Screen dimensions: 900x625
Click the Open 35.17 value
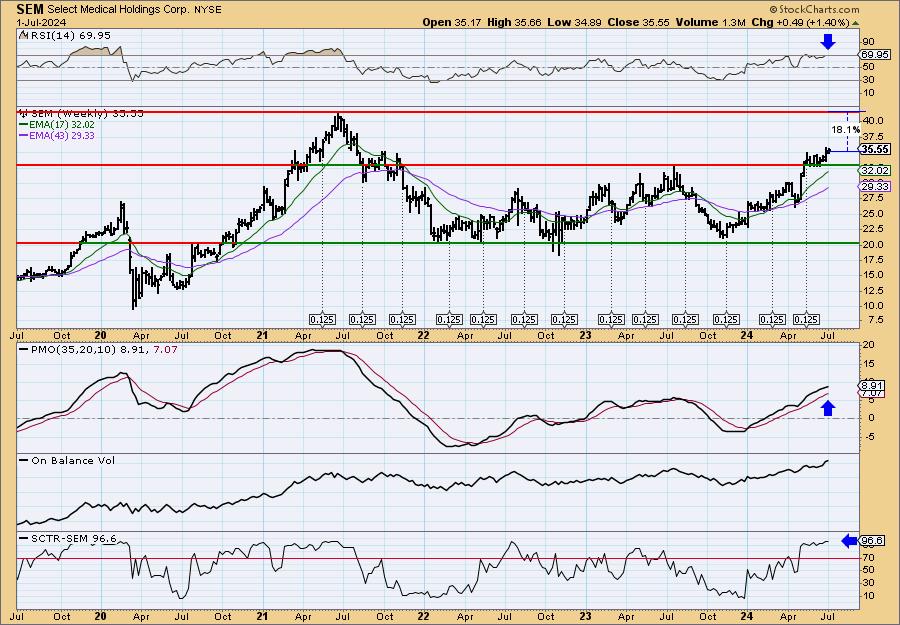[x=453, y=22]
